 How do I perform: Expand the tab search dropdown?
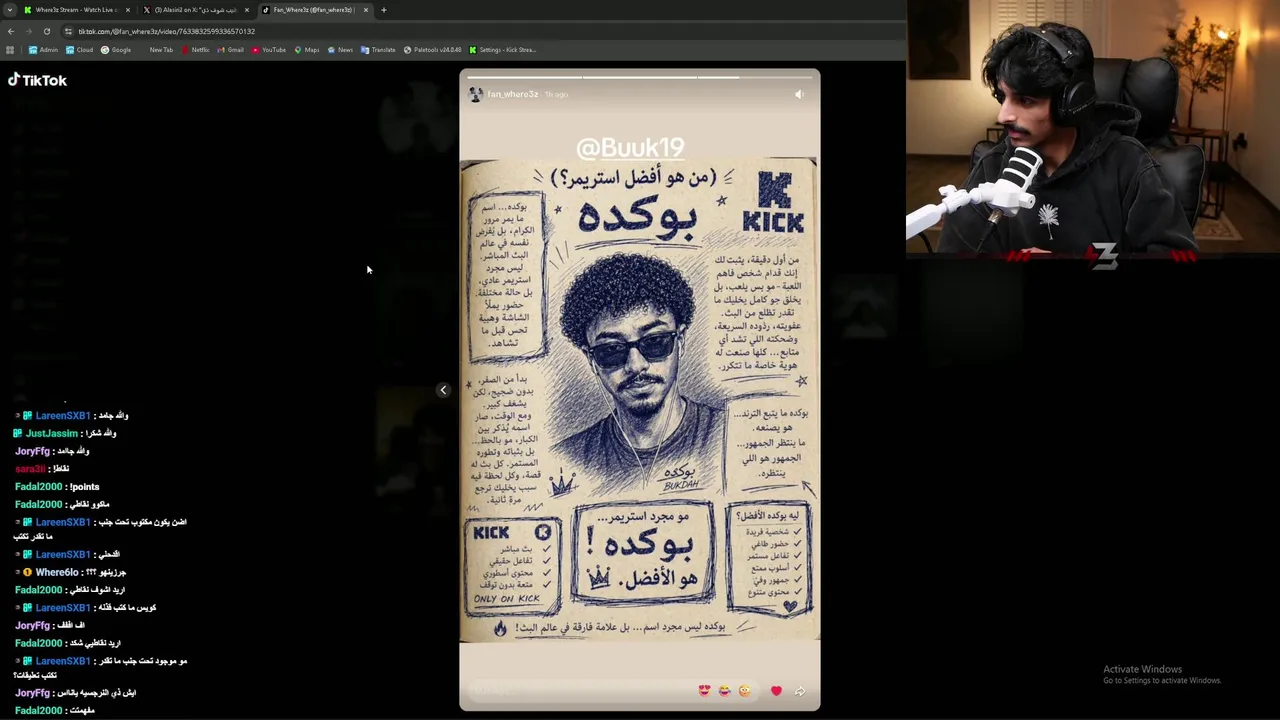(x=9, y=10)
